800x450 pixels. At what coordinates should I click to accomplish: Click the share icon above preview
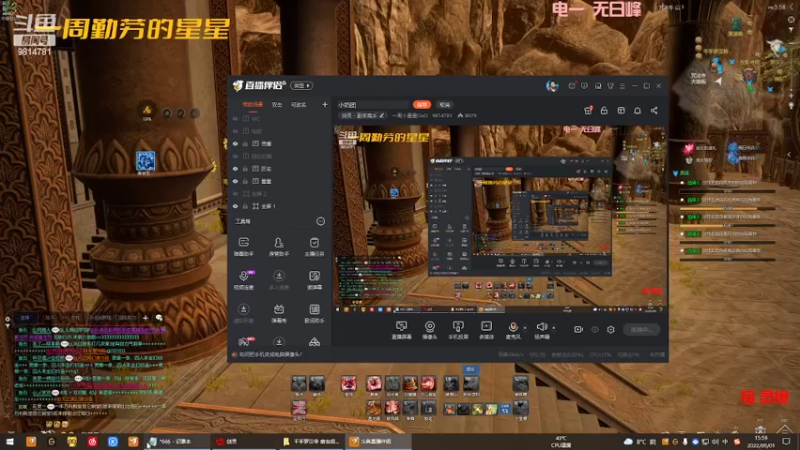point(654,110)
